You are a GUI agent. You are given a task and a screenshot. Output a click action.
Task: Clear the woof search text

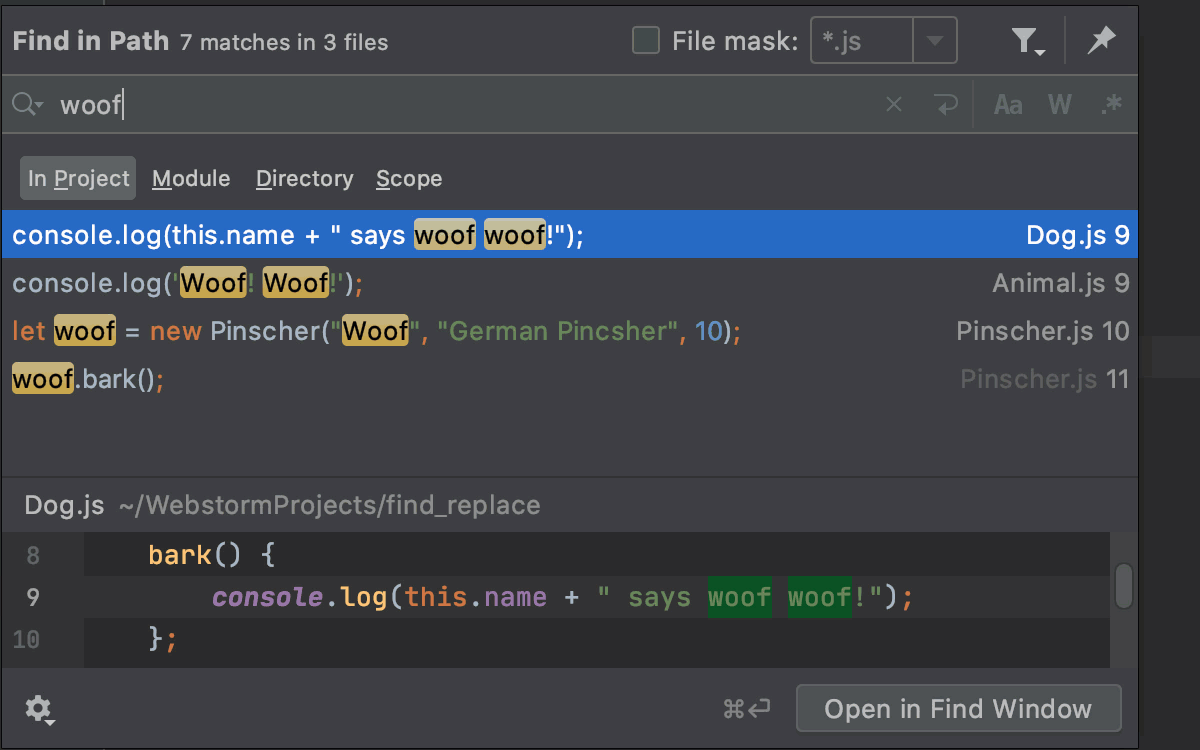893,104
